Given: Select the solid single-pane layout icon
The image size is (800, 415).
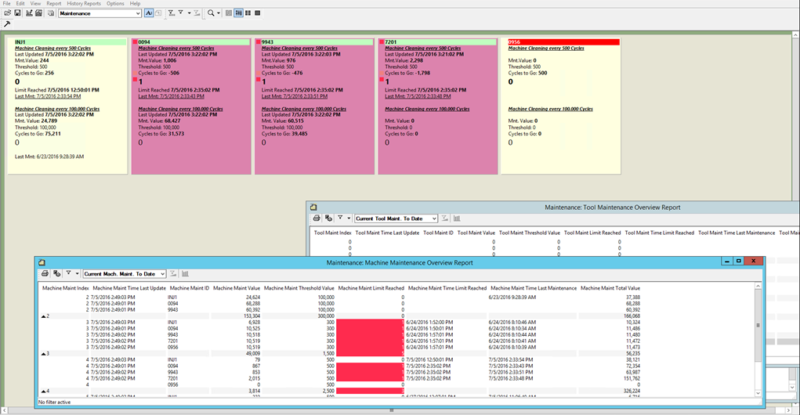Looking at the screenshot, I should tap(258, 13).
